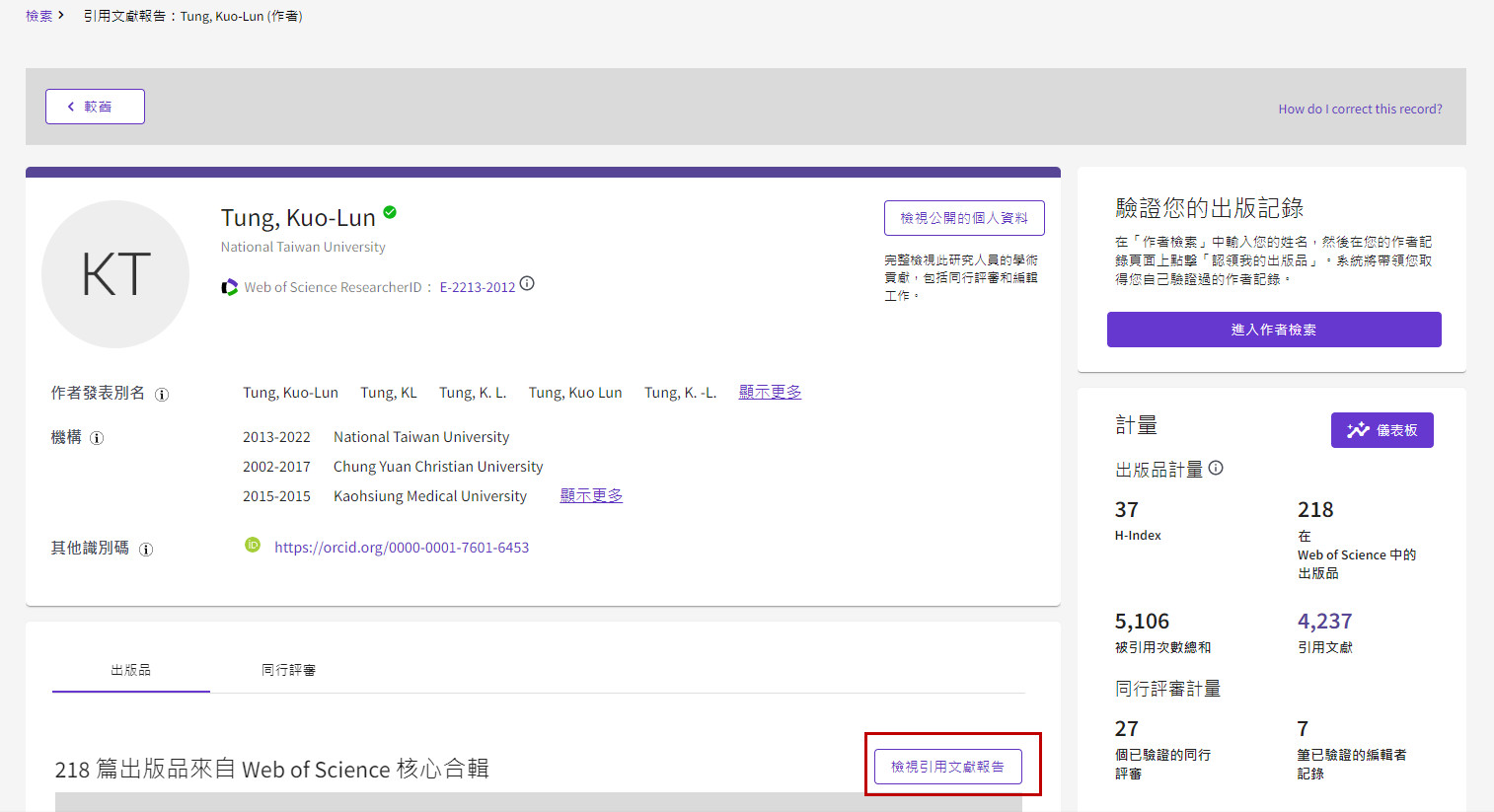Click the name variant 'Tung, Kuo Lun'
Screen dimensions: 1494x812
575,393
